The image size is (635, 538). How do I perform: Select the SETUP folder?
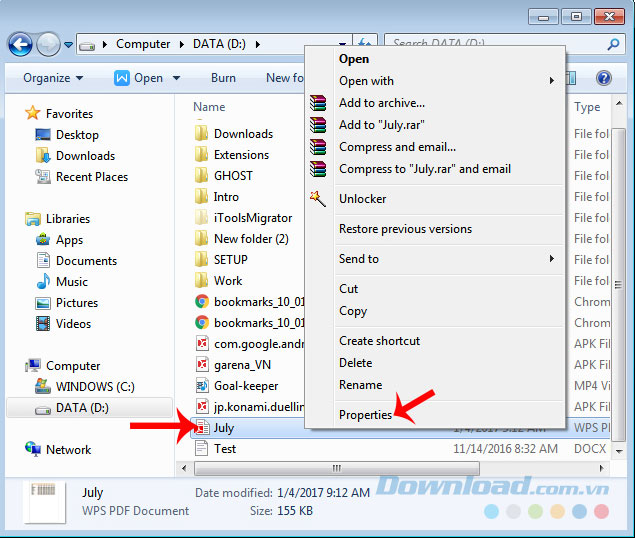tap(230, 260)
